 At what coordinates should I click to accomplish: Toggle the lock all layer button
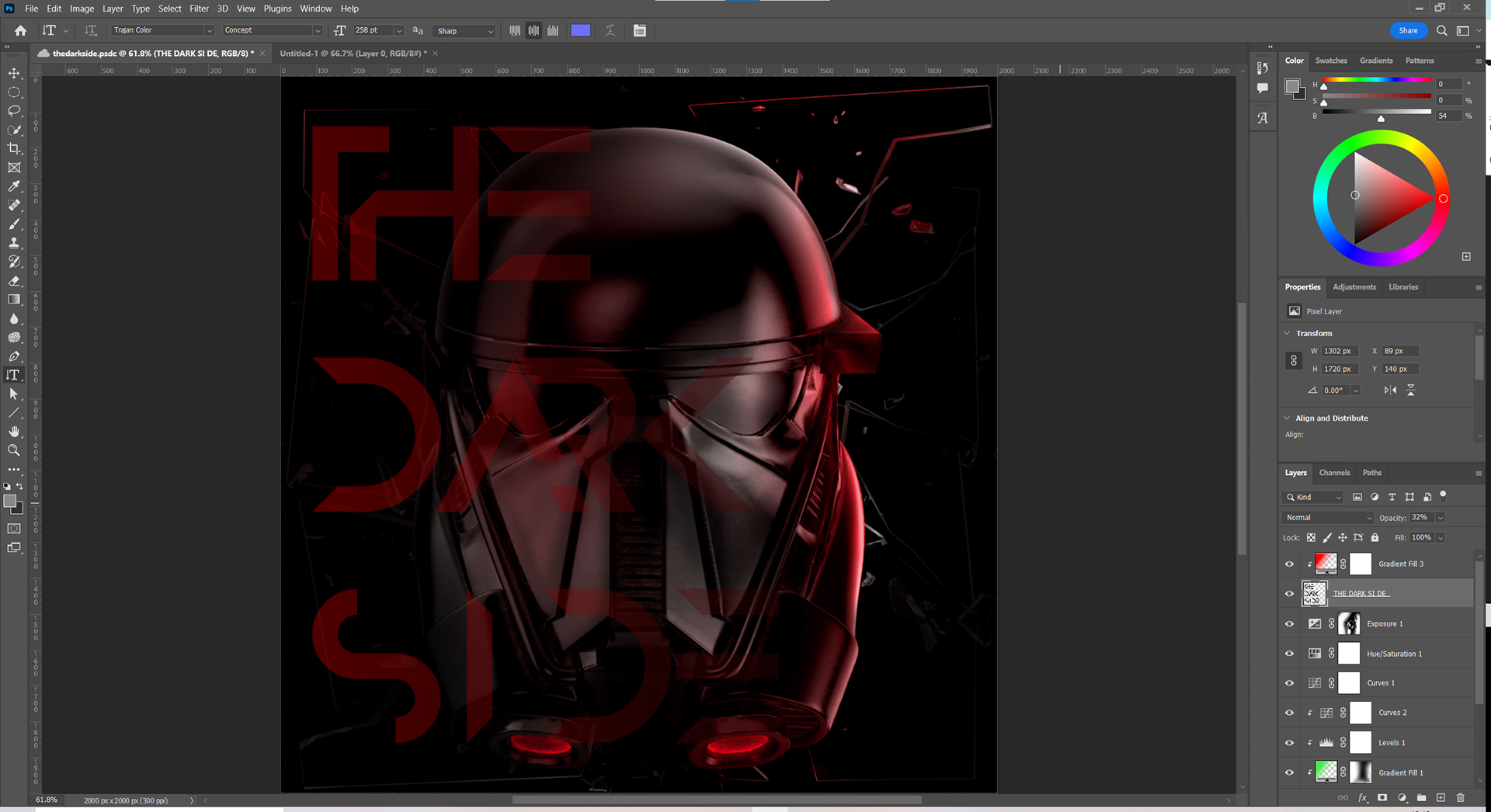click(x=1375, y=537)
